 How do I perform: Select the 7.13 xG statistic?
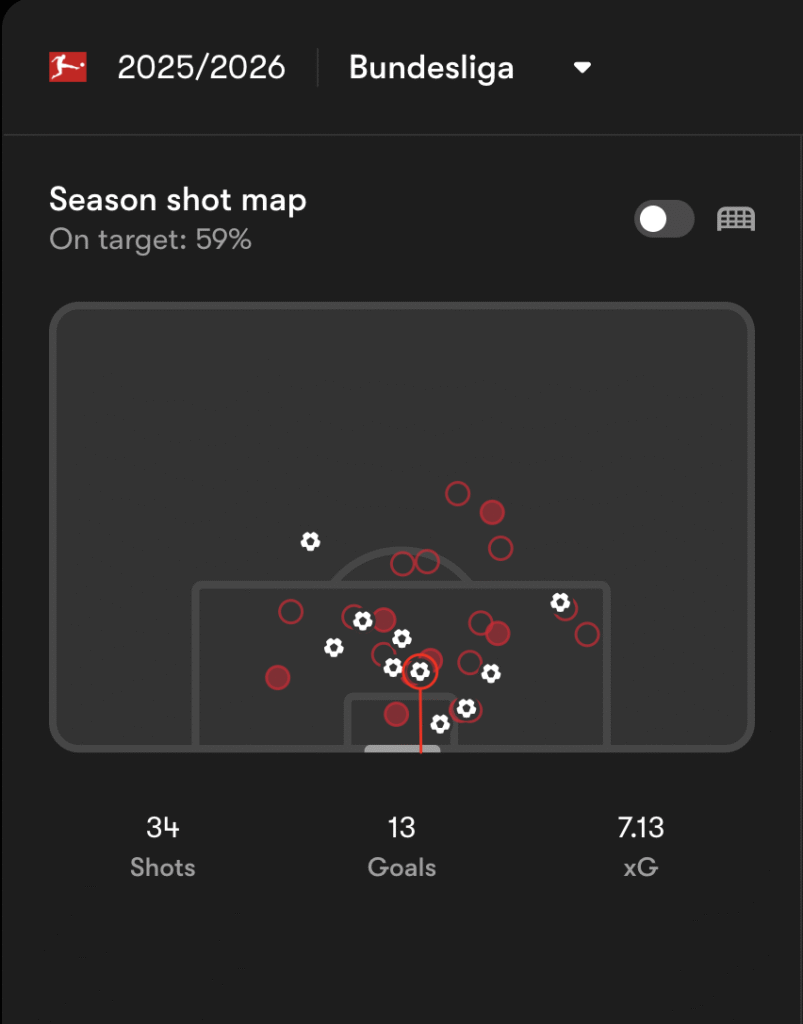(640, 845)
